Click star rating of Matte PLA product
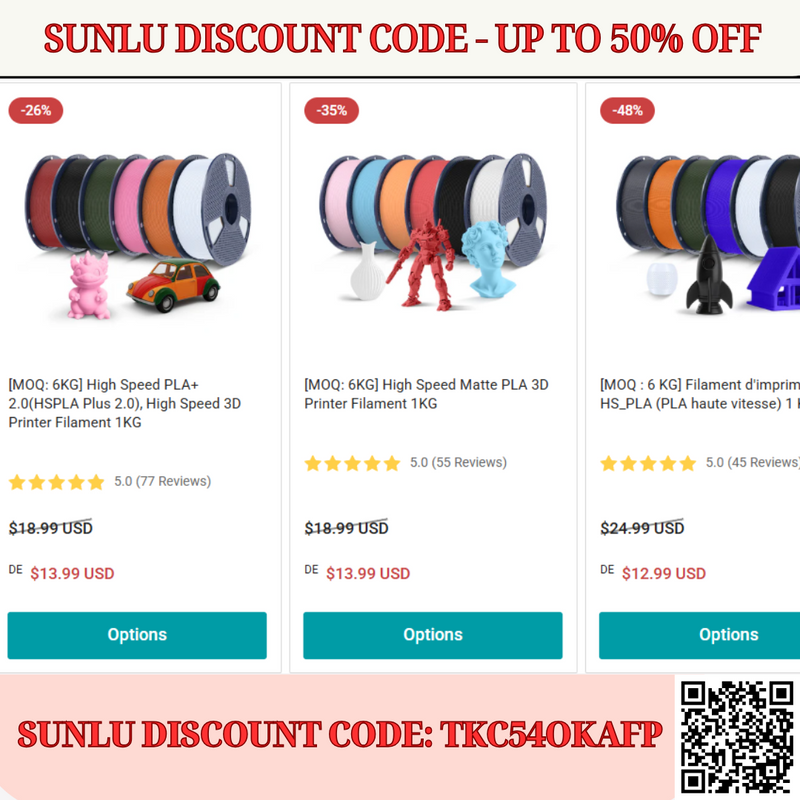 point(352,463)
